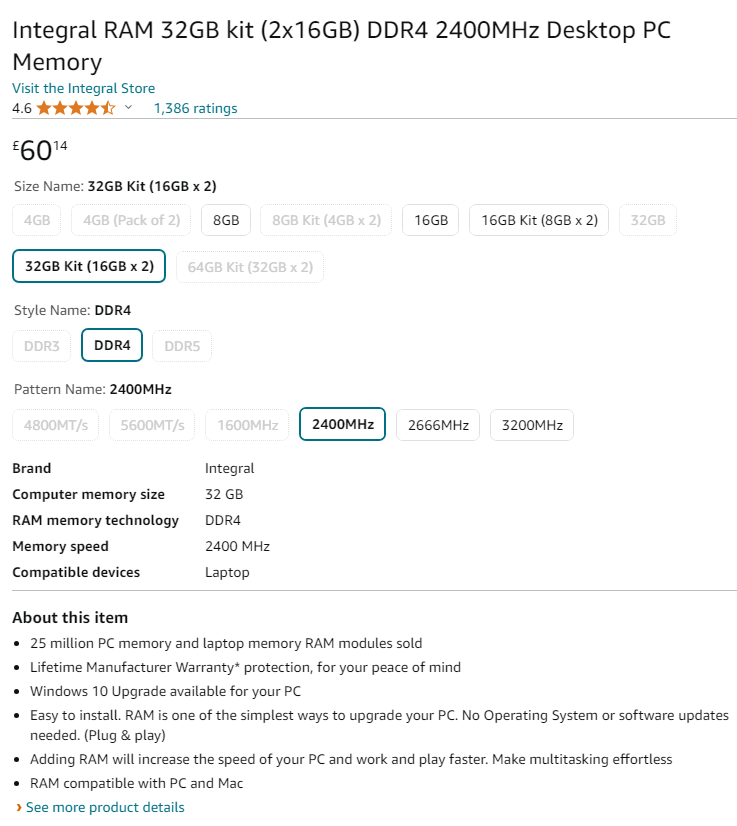Viewport: 737px width, 826px height.
Task: Click the unavailable 4800MT/s option
Action: [55, 424]
